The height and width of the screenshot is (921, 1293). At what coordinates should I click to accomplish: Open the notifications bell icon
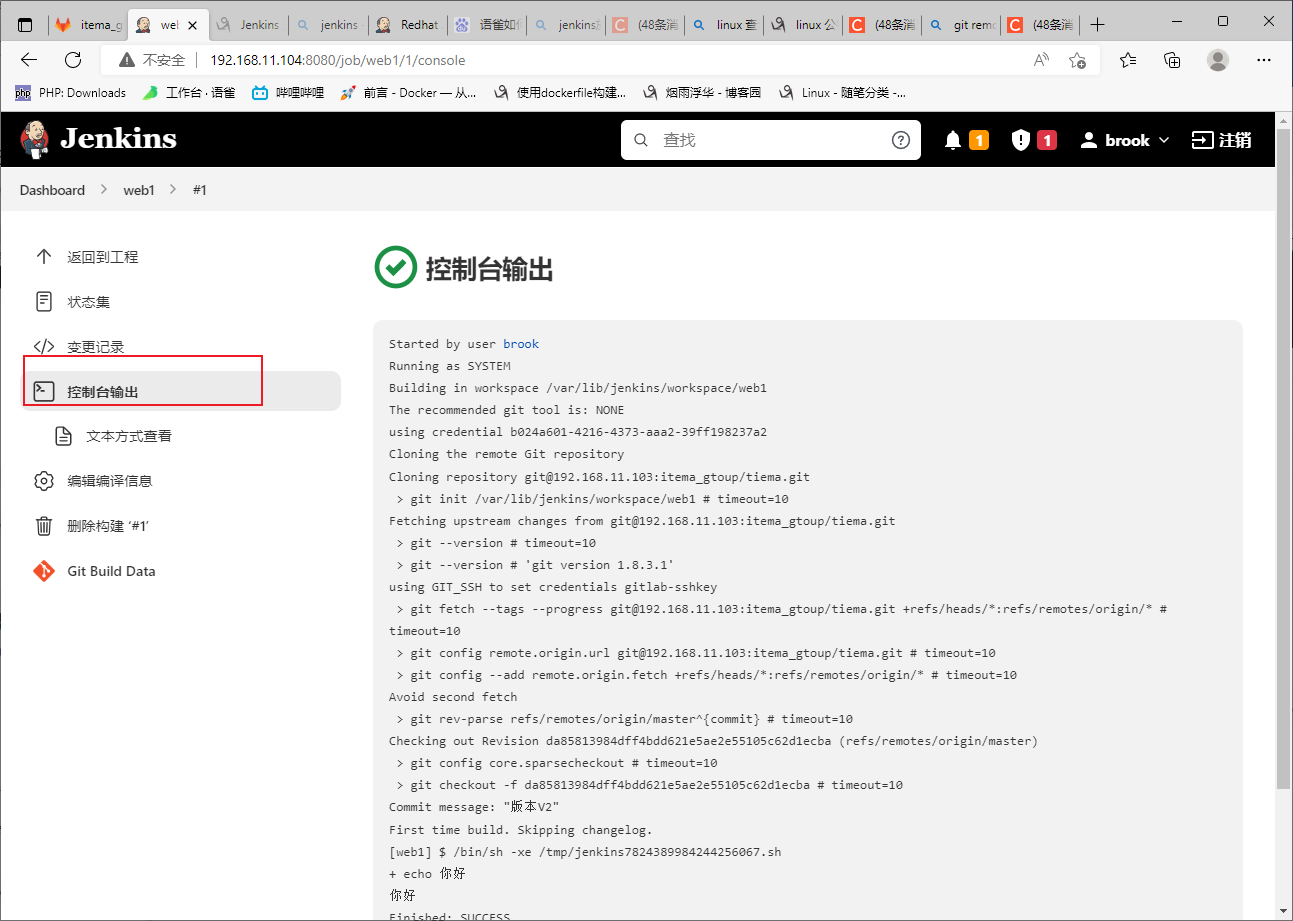pos(953,141)
